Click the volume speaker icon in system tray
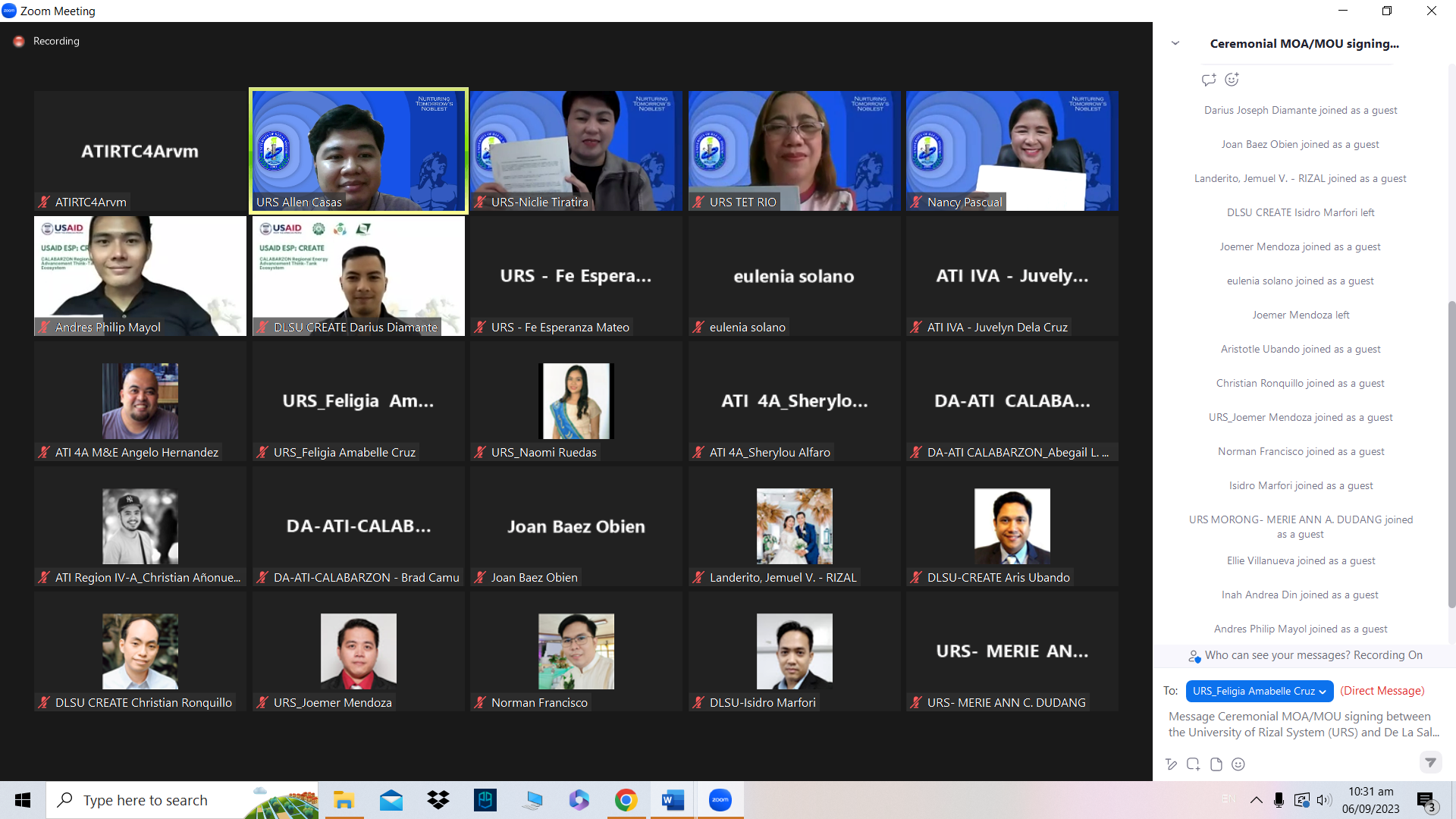This screenshot has width=1456, height=819. pos(1324,800)
